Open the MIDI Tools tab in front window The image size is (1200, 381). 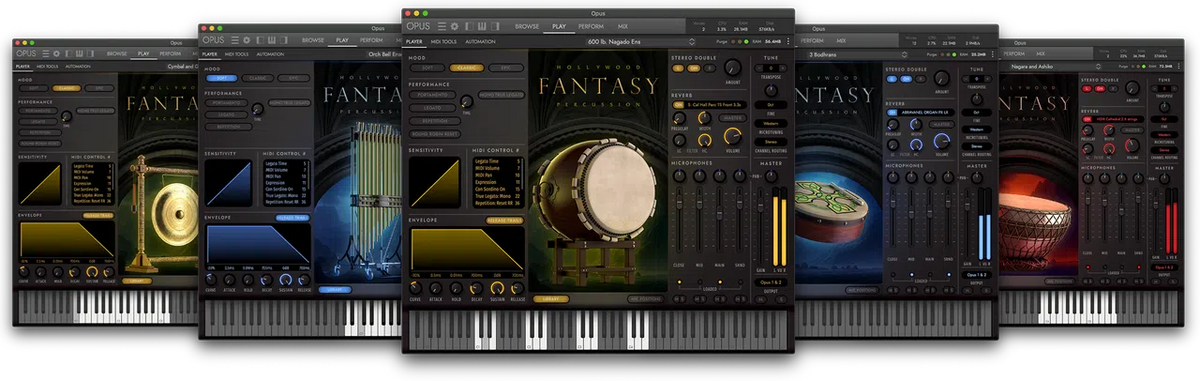coord(443,41)
